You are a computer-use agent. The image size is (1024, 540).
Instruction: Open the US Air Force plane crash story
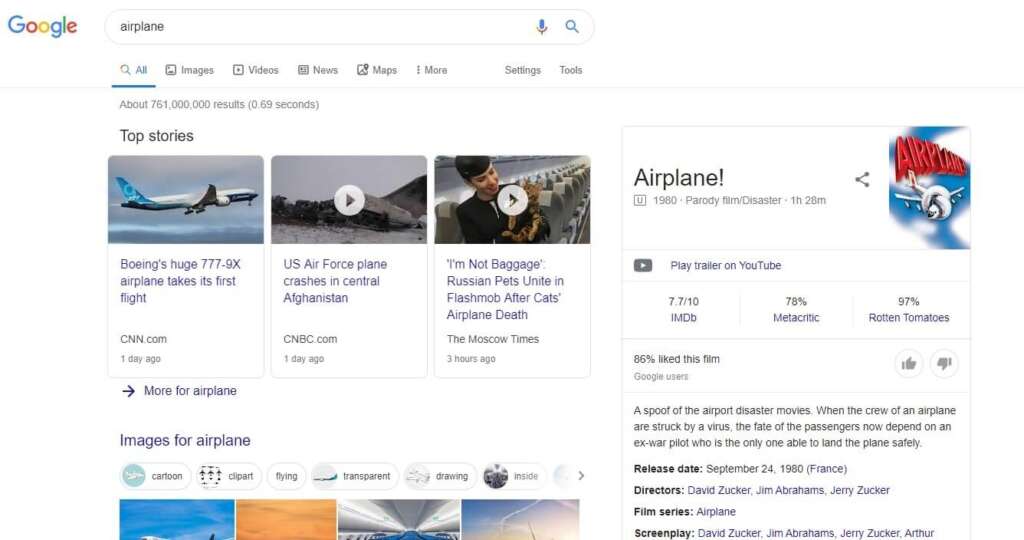coord(335,281)
